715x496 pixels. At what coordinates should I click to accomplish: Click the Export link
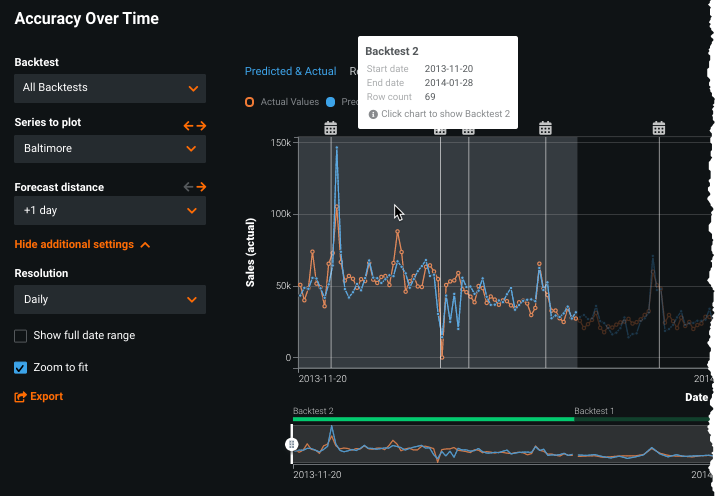[x=39, y=397]
